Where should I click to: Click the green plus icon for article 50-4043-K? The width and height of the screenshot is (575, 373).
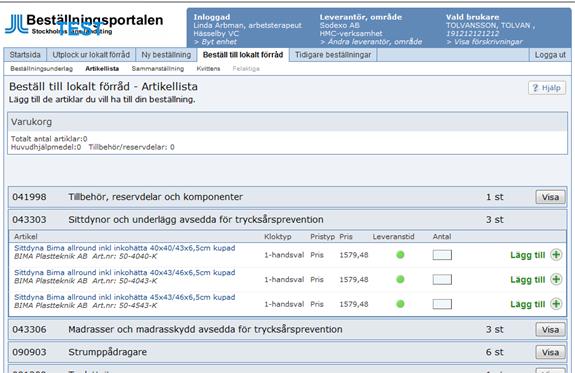(x=556, y=279)
